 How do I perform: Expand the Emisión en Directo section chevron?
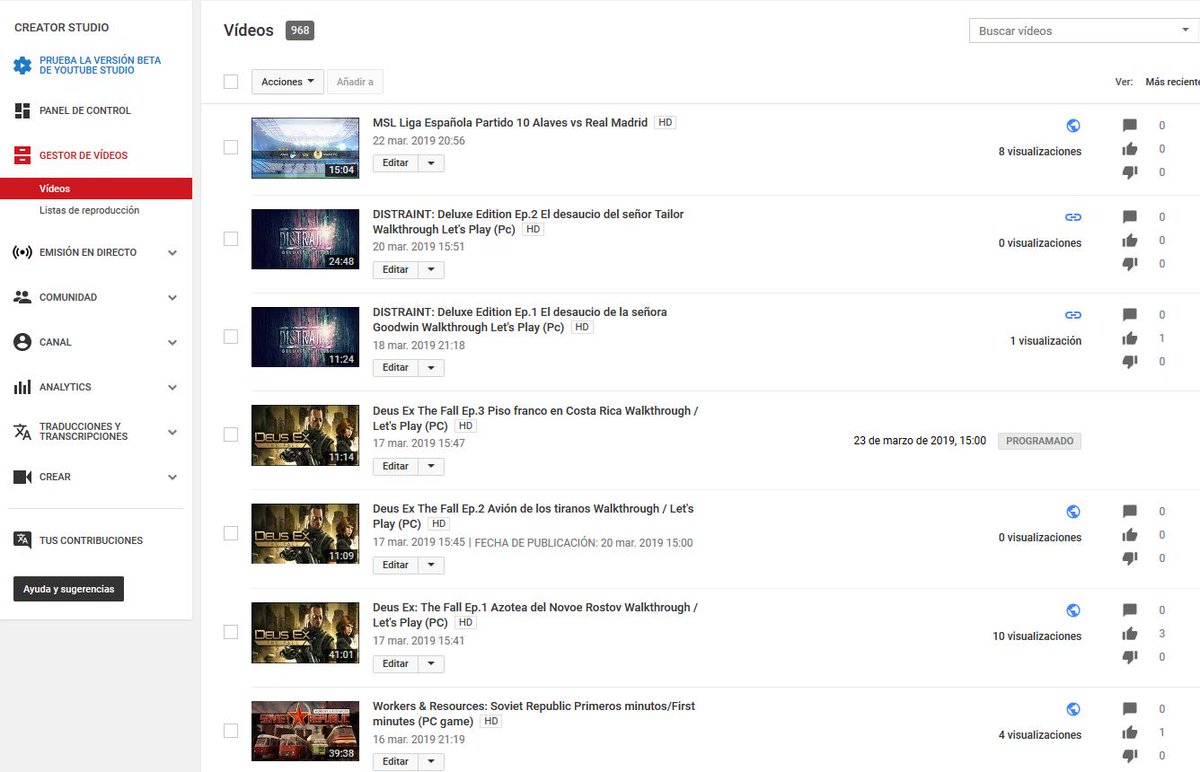172,253
